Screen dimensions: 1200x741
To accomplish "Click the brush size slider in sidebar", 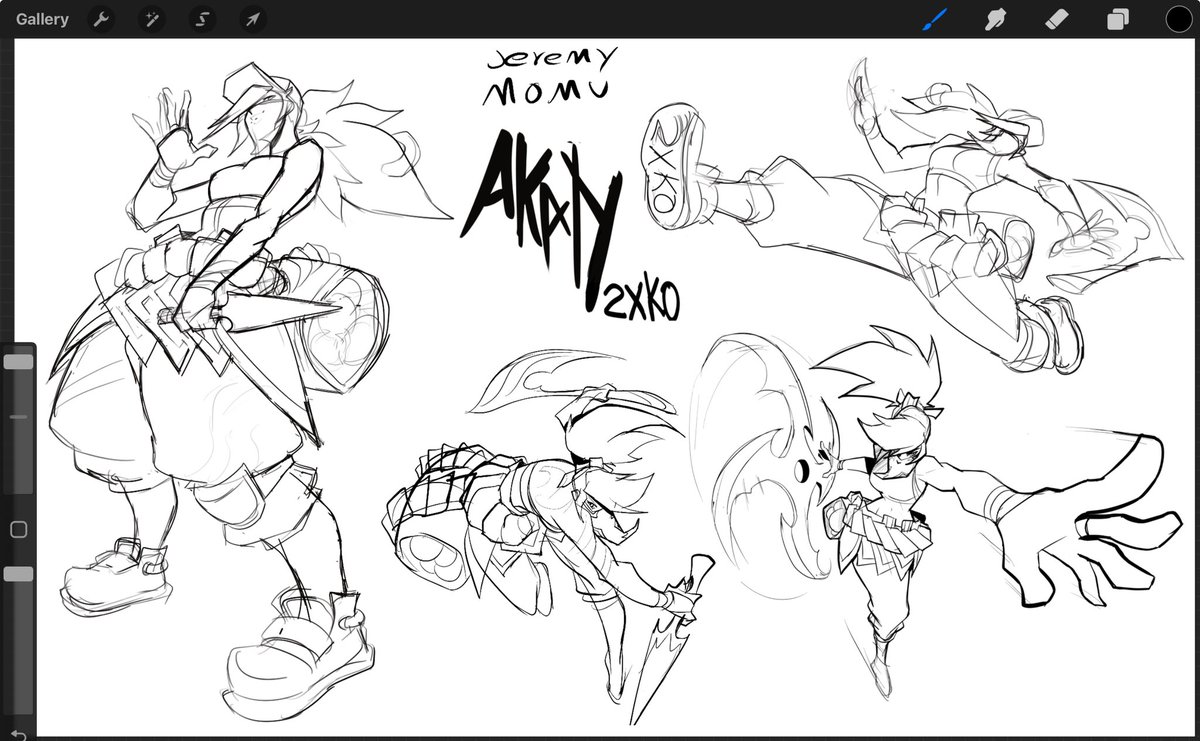I will (x=18, y=420).
